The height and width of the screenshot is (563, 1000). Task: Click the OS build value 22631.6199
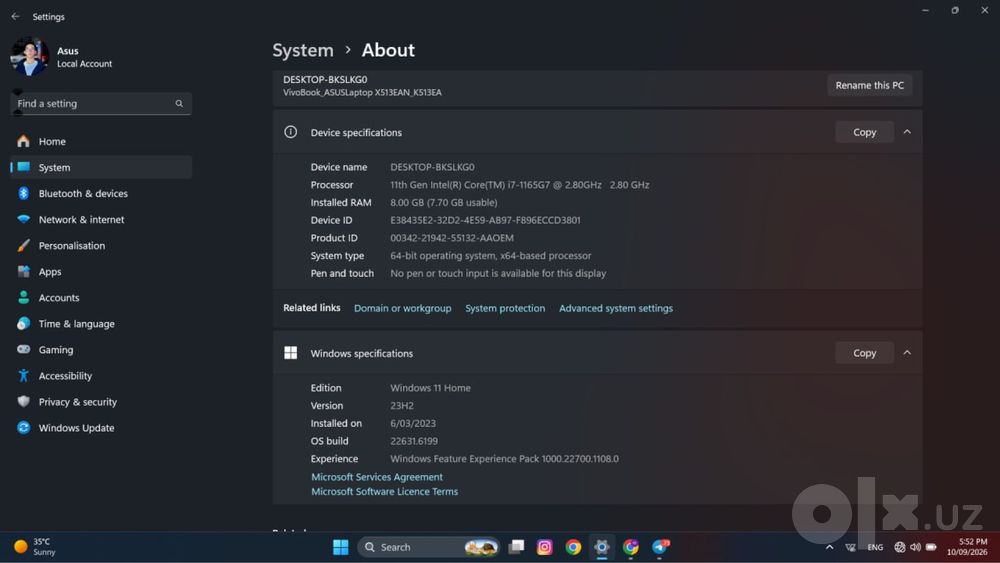coord(414,441)
